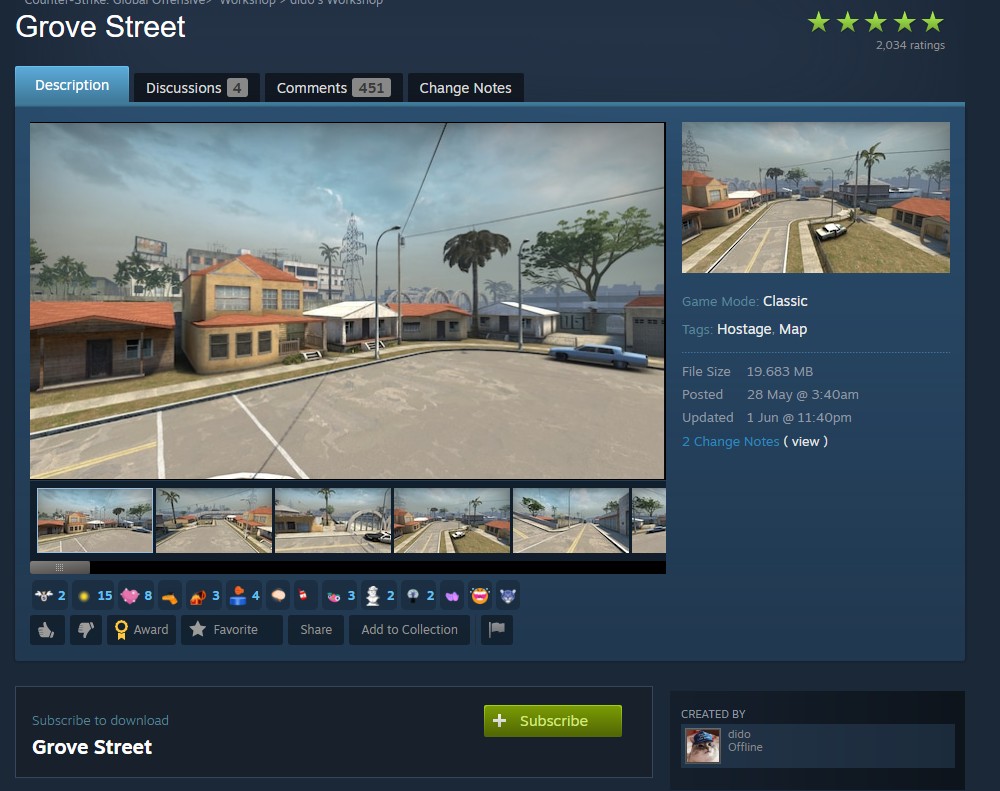Switch to the Comments tab
The width and height of the screenshot is (1000, 791).
[x=331, y=88]
